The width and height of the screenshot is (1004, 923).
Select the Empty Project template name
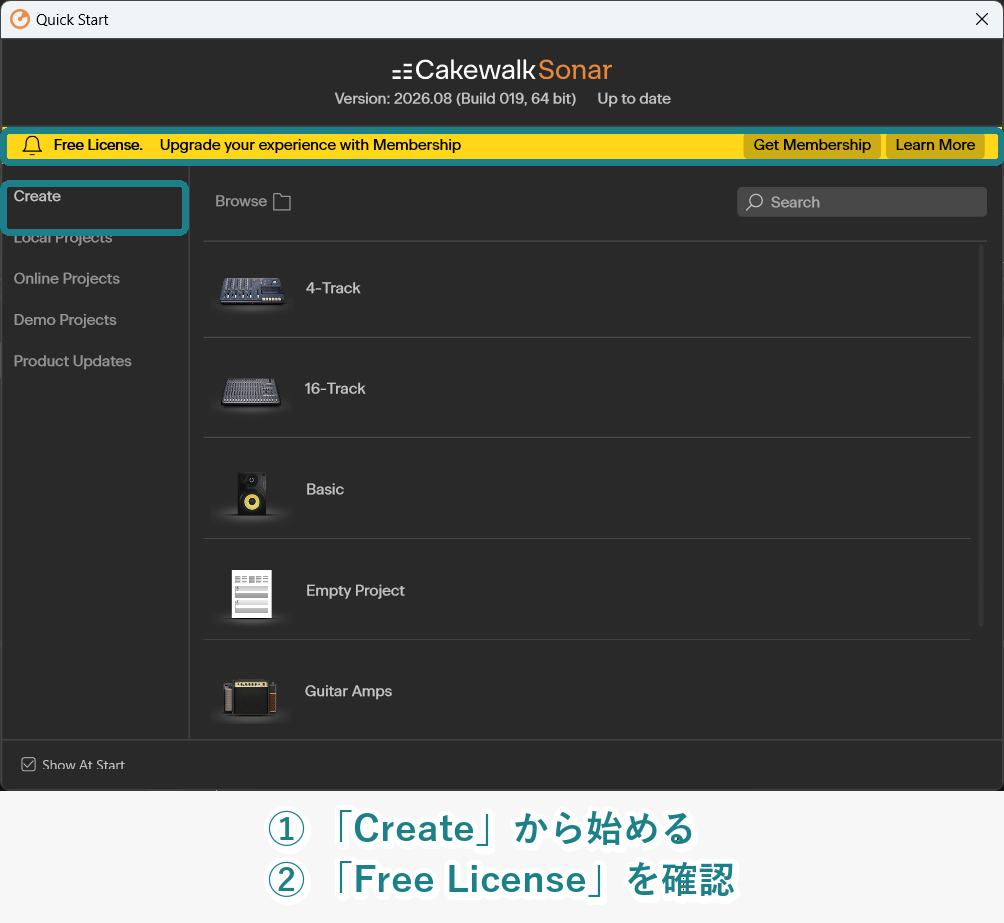[355, 591]
